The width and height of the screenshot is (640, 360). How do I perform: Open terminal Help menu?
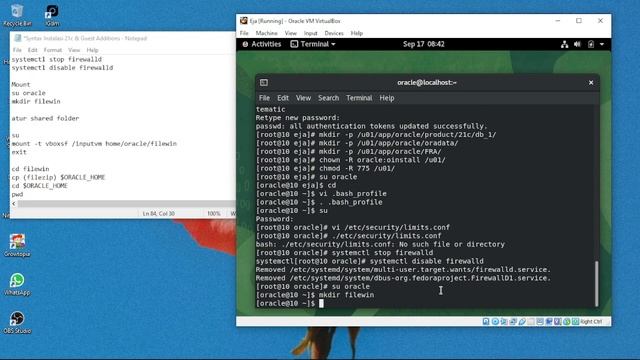pos(387,98)
